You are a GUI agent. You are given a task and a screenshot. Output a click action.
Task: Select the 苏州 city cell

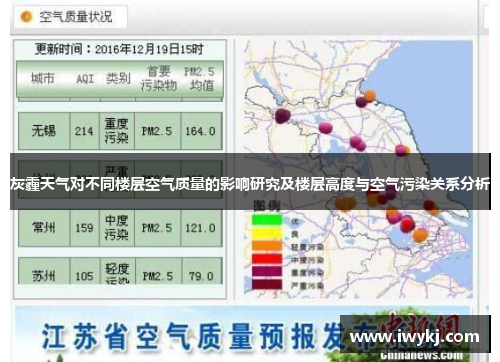(x=44, y=271)
